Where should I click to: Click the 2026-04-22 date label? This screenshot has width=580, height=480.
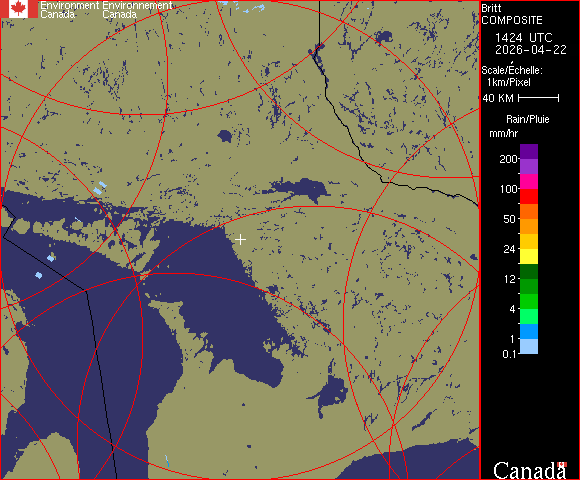tap(531, 50)
